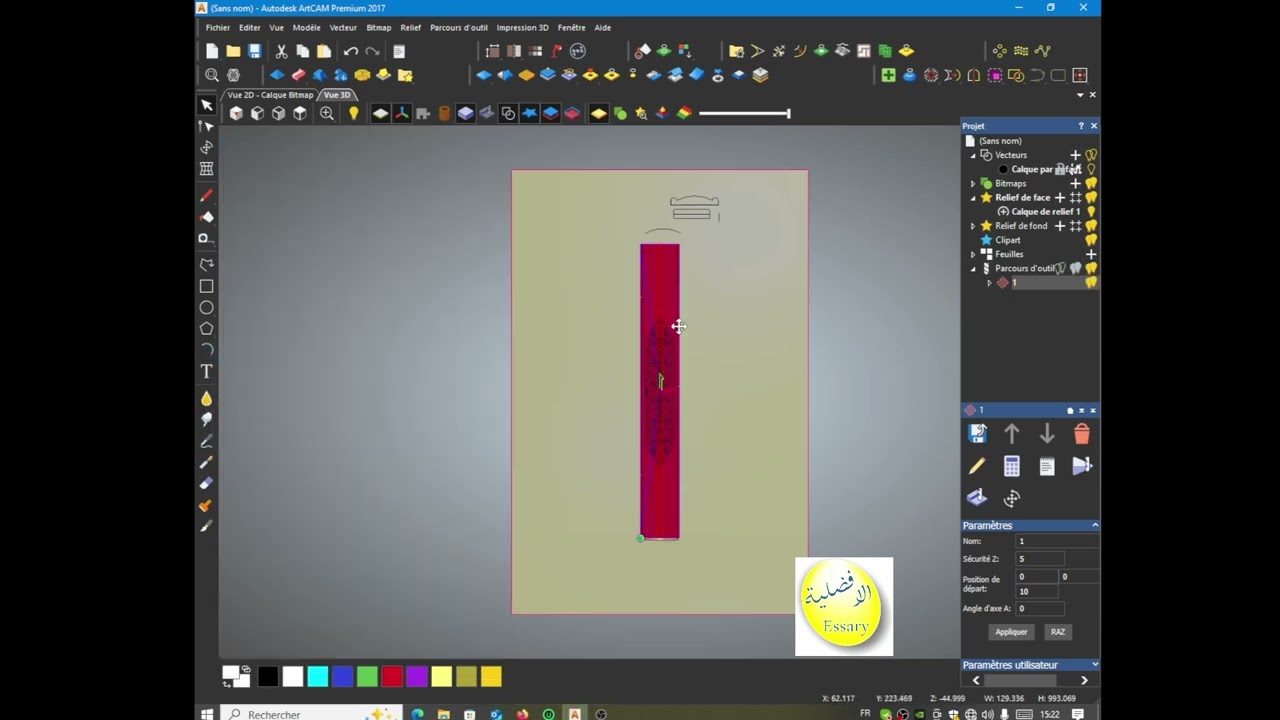
Task: Expand the Bitmaps tree node
Action: (x=973, y=184)
